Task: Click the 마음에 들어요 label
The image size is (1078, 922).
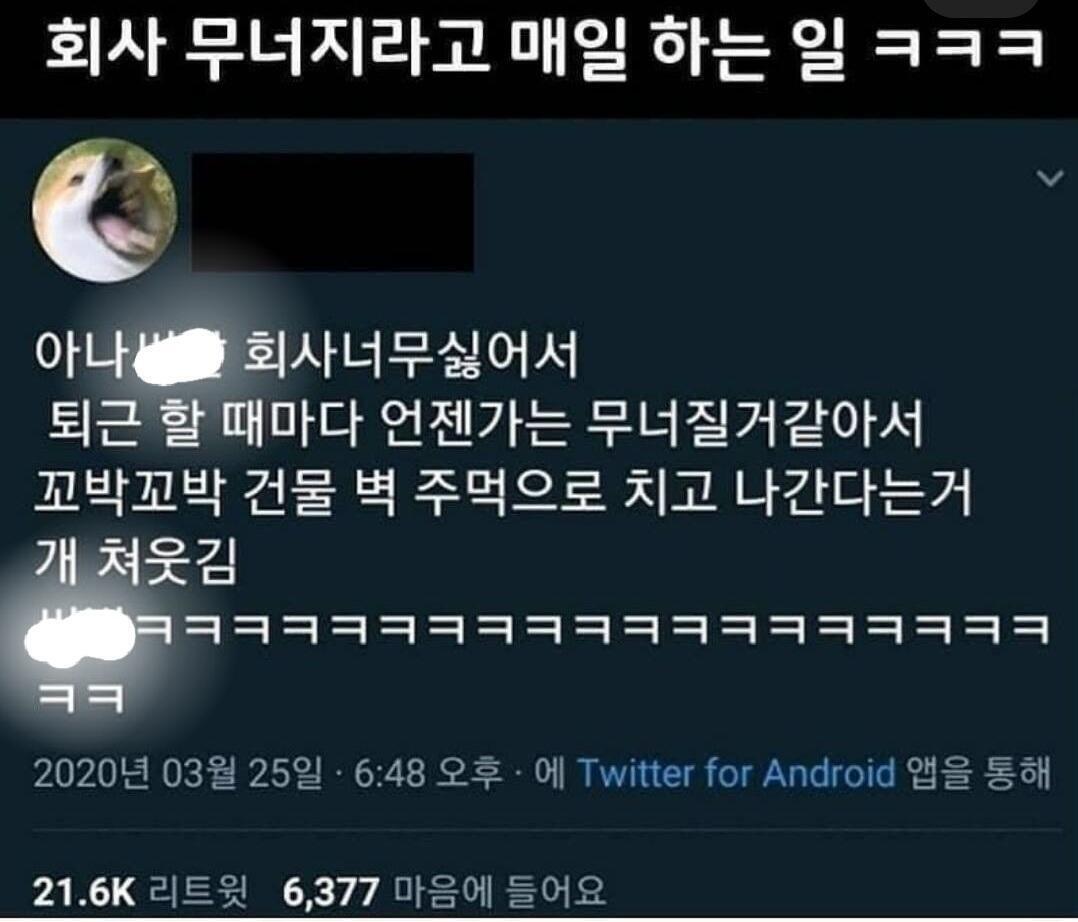Action: tap(499, 892)
